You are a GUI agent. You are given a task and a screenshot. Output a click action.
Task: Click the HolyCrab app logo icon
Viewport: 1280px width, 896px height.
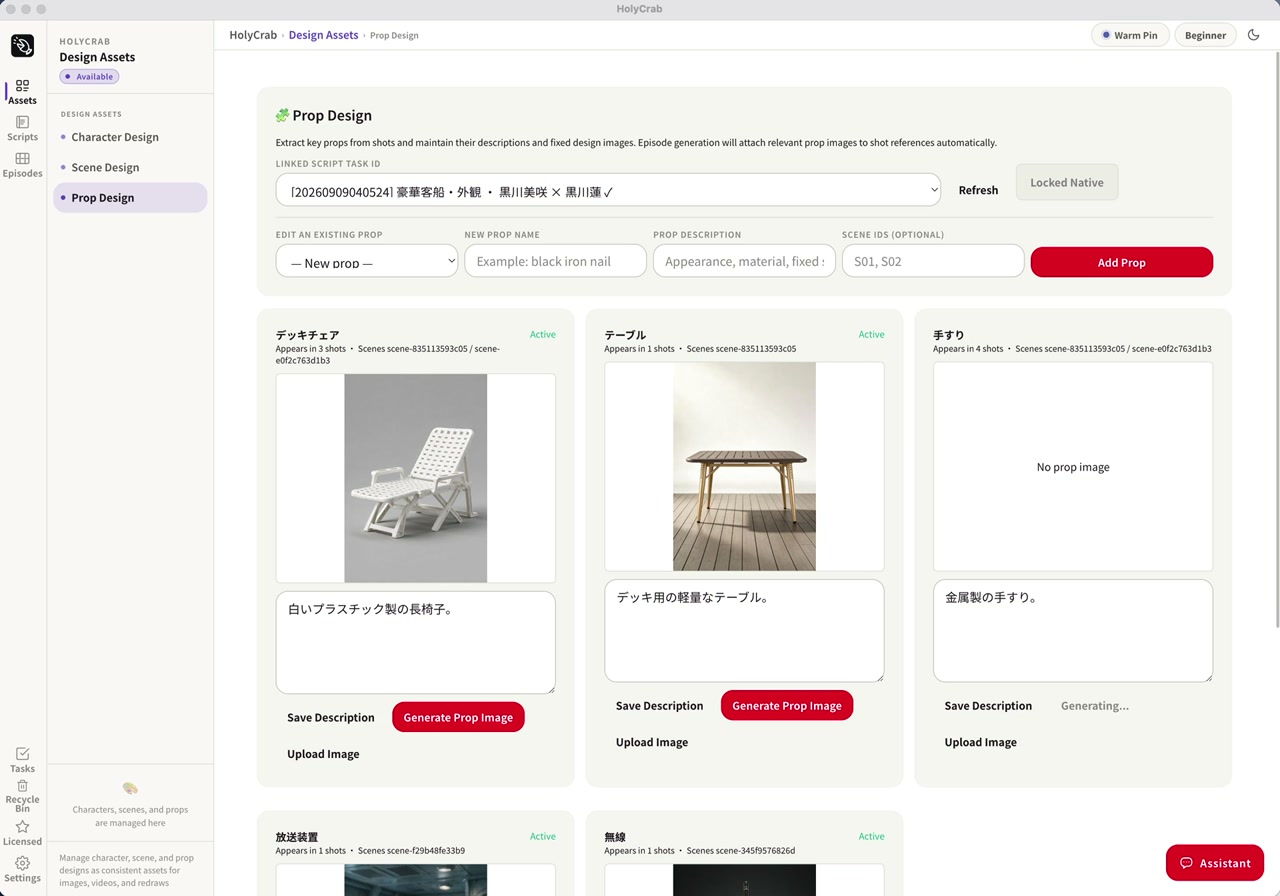point(22,46)
